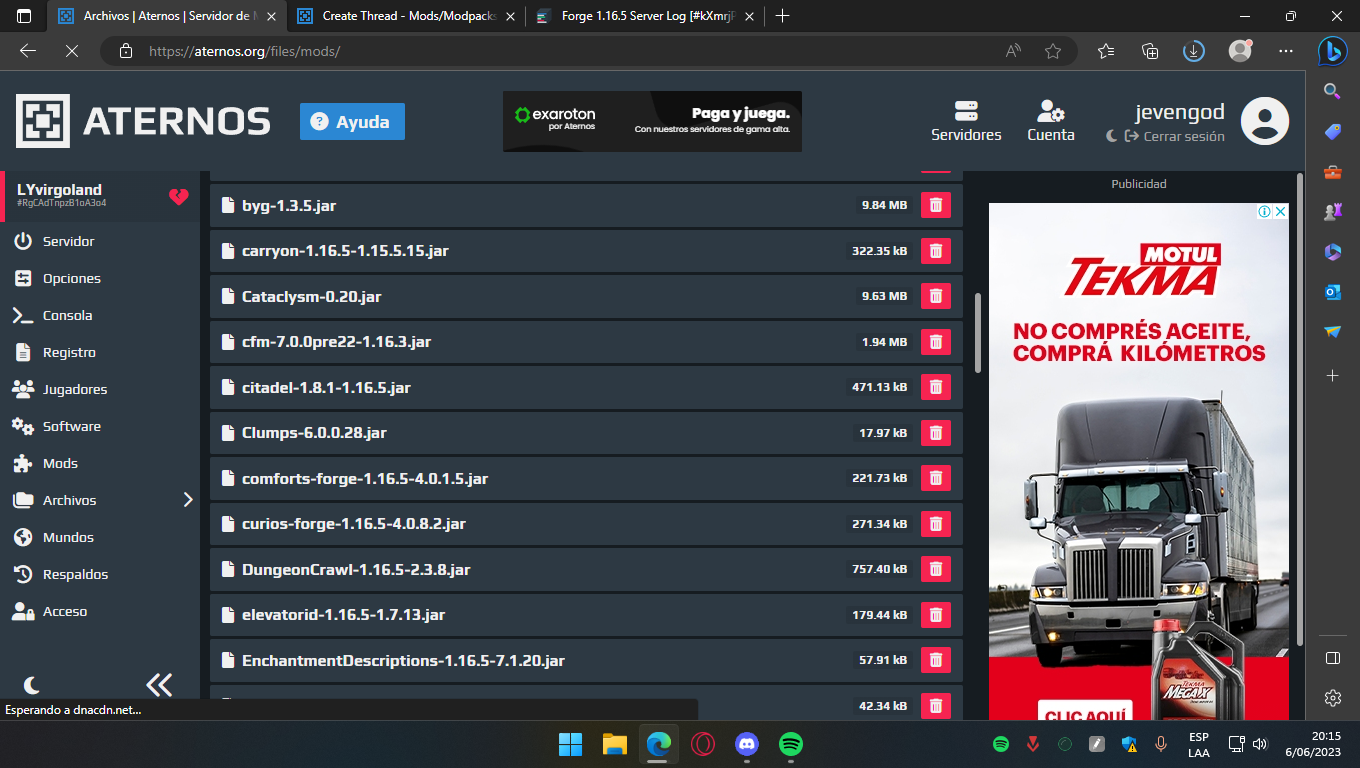Open Cuenta account settings

pyautogui.click(x=1051, y=121)
